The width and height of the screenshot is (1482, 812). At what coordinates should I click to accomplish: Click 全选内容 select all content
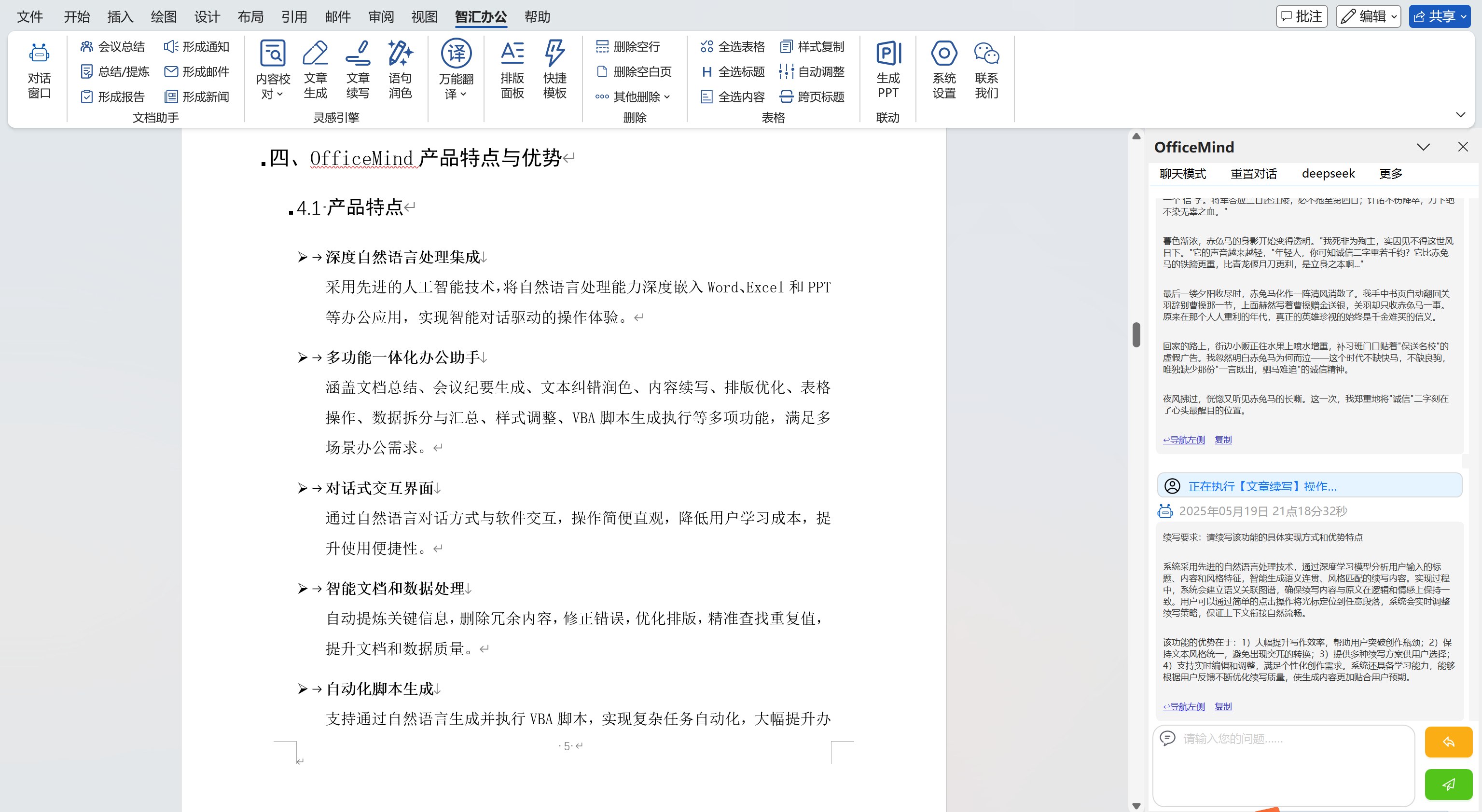tap(733, 96)
